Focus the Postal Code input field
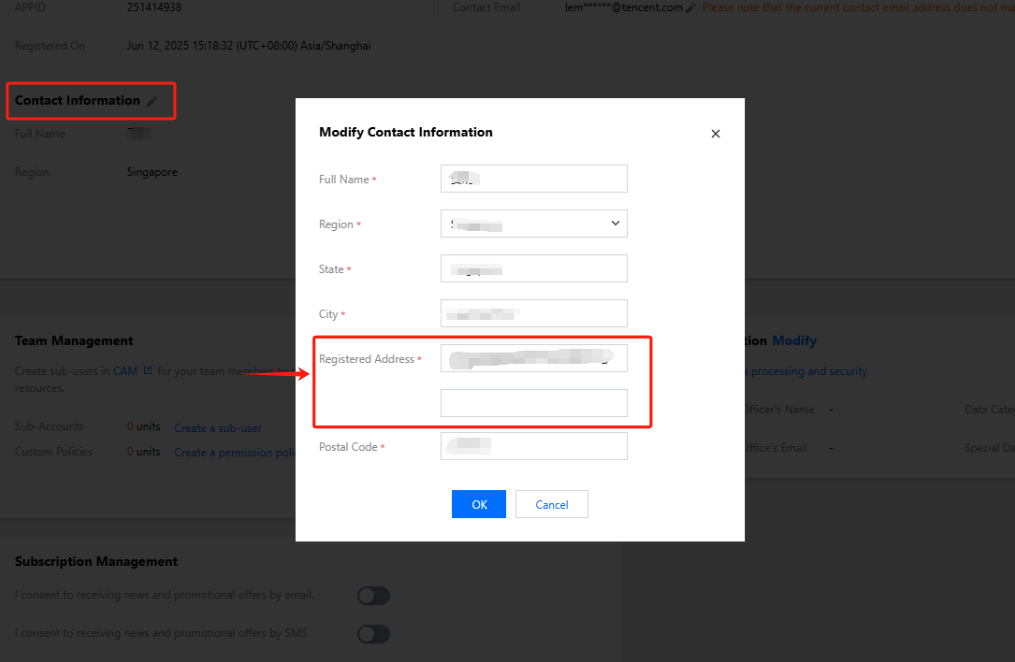 coord(533,447)
